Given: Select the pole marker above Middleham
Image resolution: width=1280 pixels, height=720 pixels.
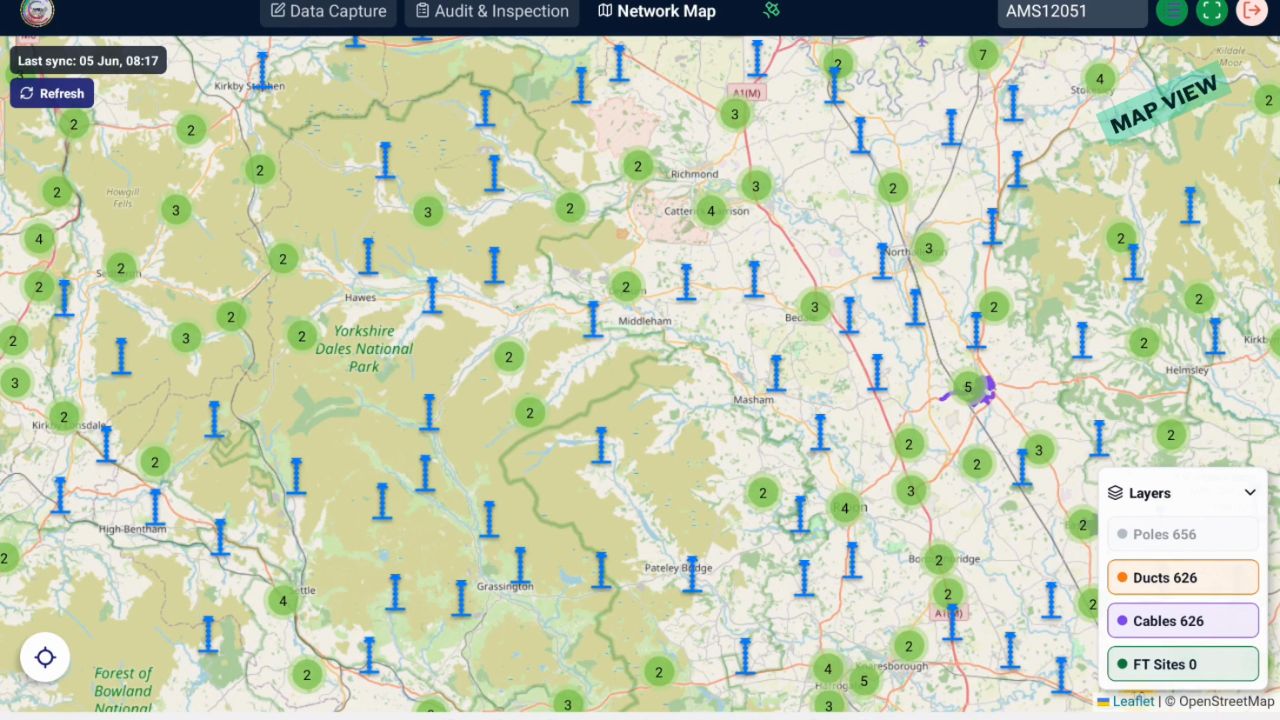Looking at the screenshot, I should [x=593, y=319].
